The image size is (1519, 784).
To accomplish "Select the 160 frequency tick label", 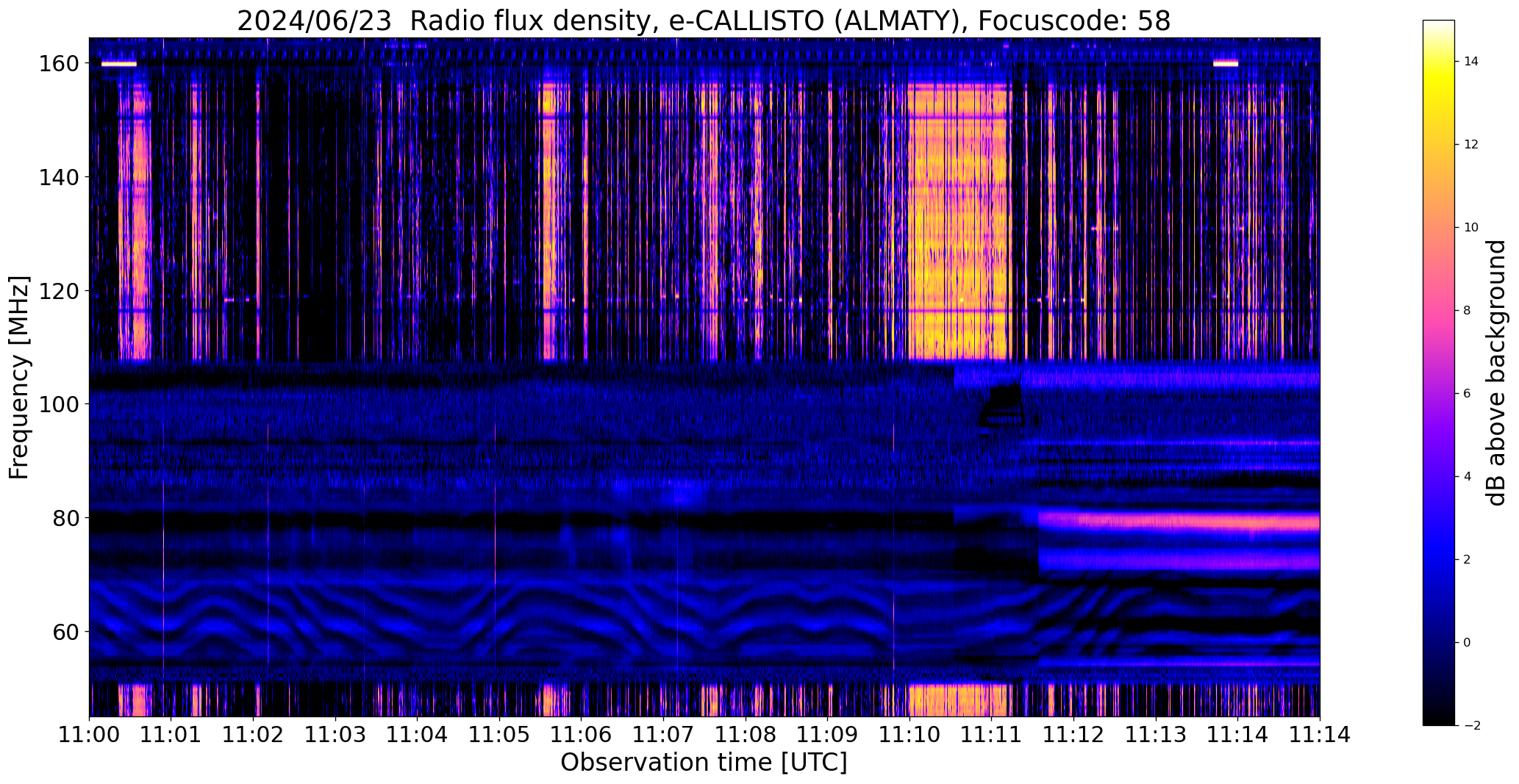I will (60, 64).
